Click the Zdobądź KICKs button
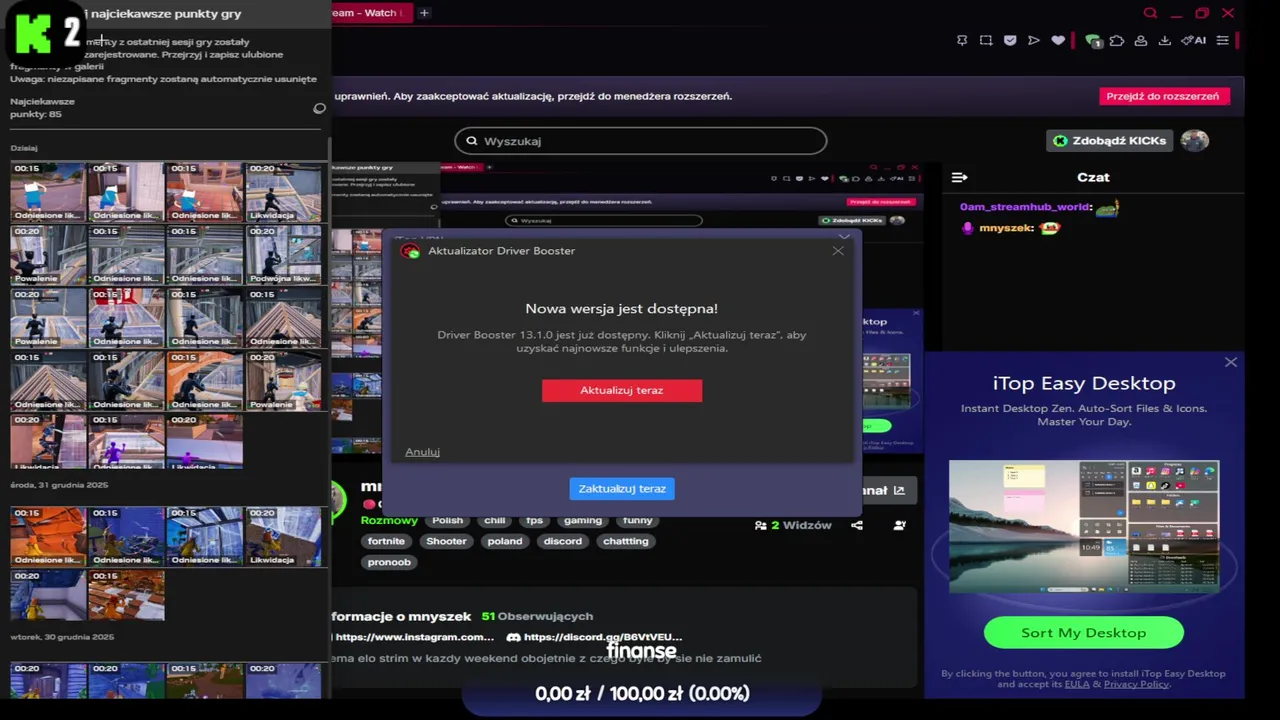This screenshot has height=720, width=1280. tap(1108, 141)
